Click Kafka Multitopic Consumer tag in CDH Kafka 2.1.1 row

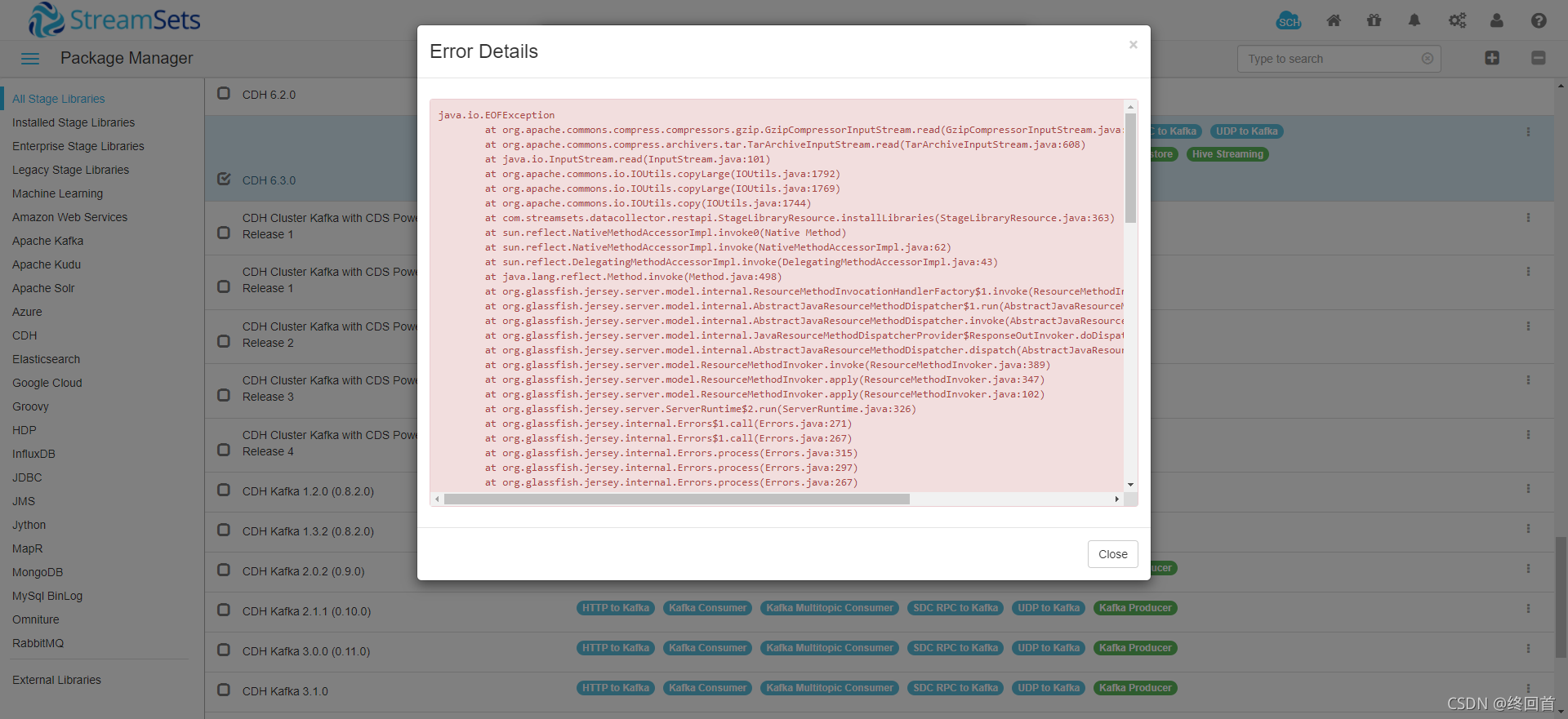pyautogui.click(x=830, y=608)
